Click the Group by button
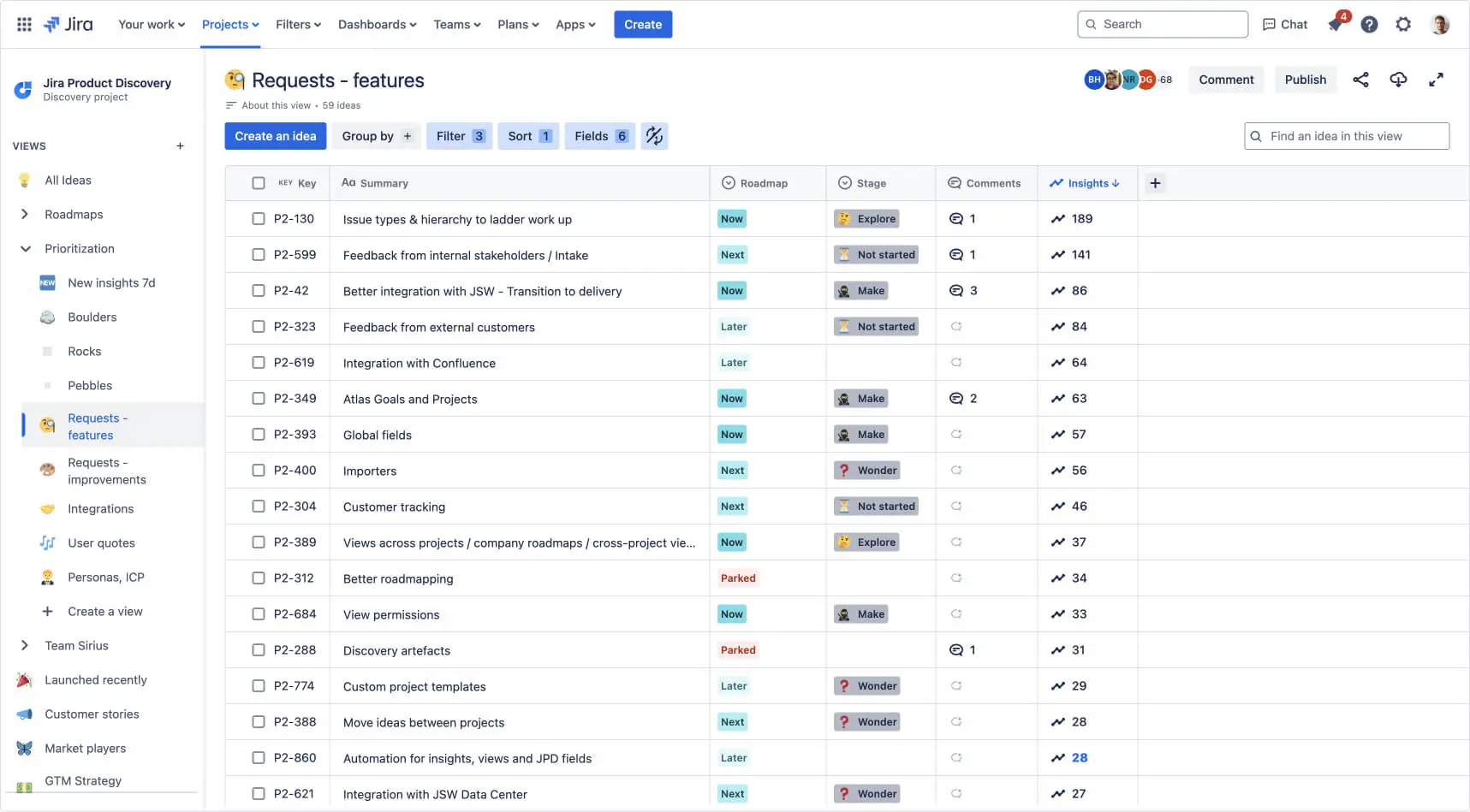1470x812 pixels. pyautogui.click(x=376, y=136)
